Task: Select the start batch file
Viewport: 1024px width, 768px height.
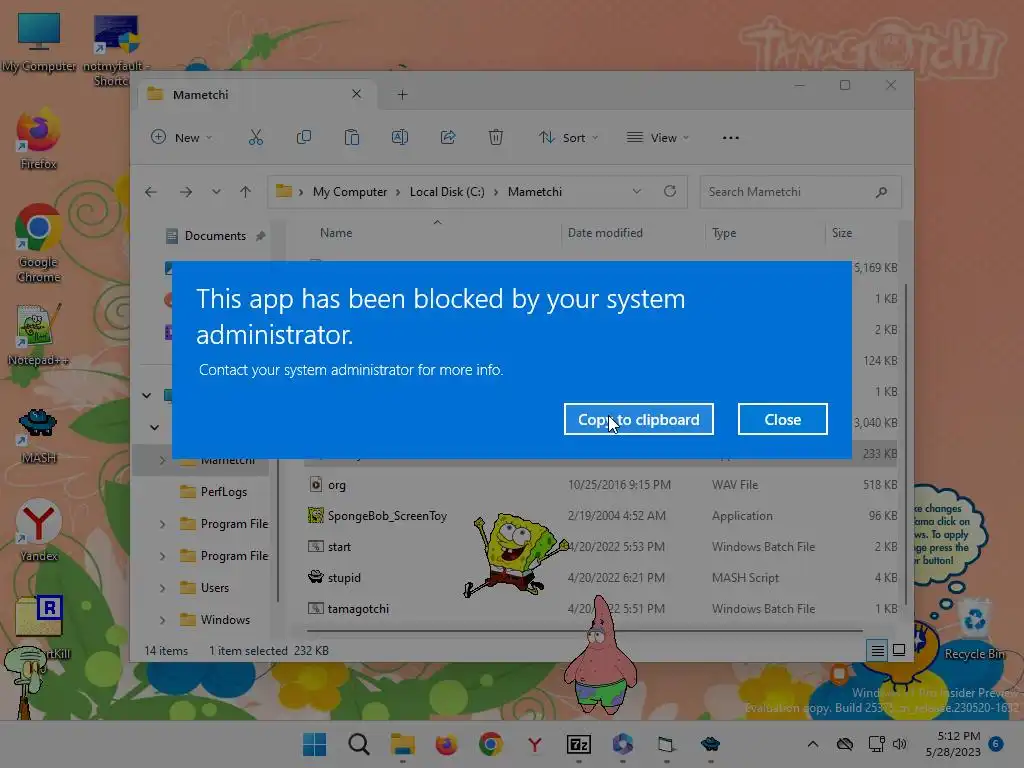Action: coord(601,547)
